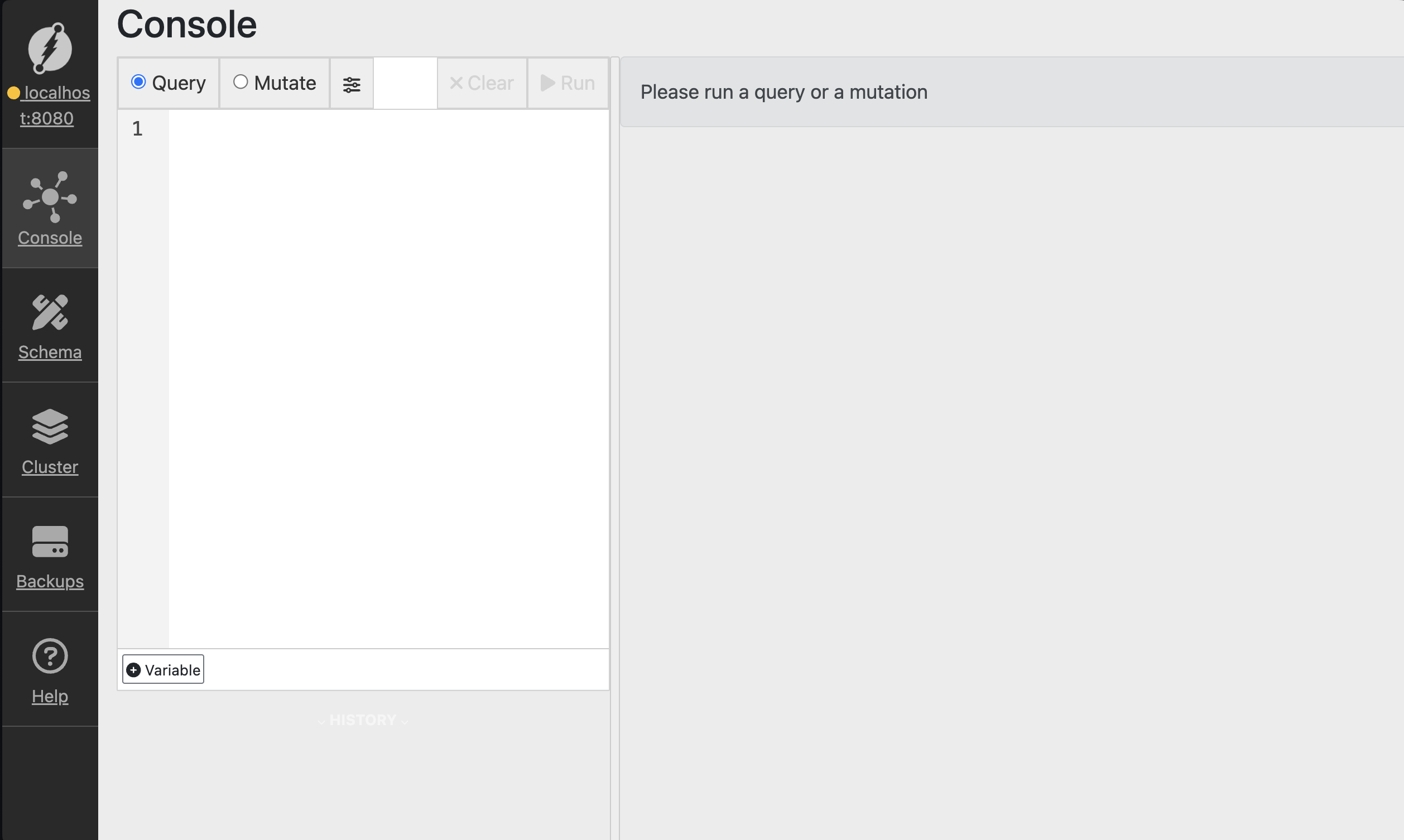Select the Mutate radio button
Viewport: 1404px width, 840px height.
(x=241, y=82)
